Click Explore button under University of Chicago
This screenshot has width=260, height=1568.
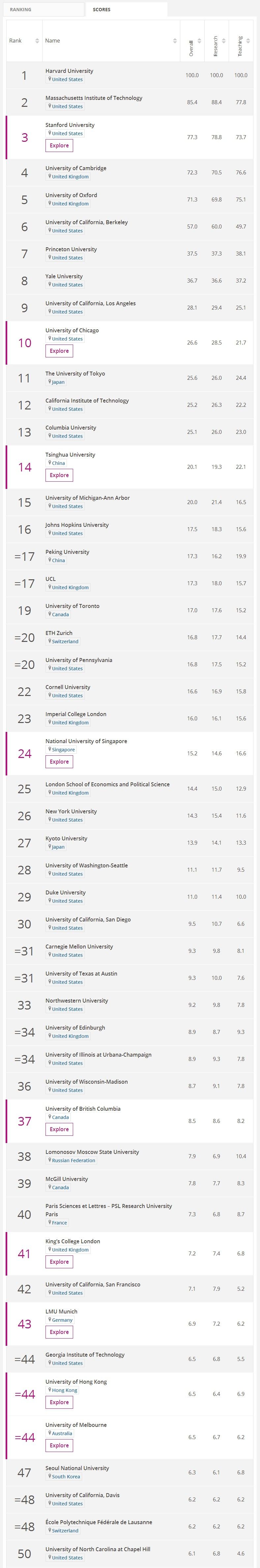point(59,350)
